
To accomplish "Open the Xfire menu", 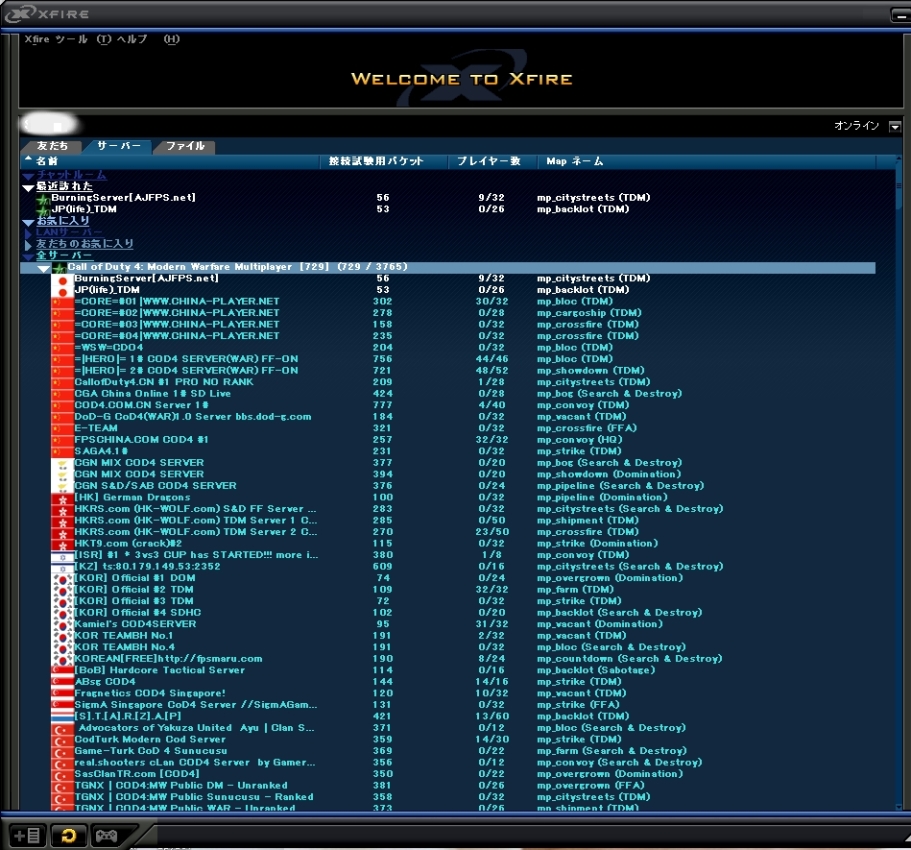I will [x=37, y=39].
